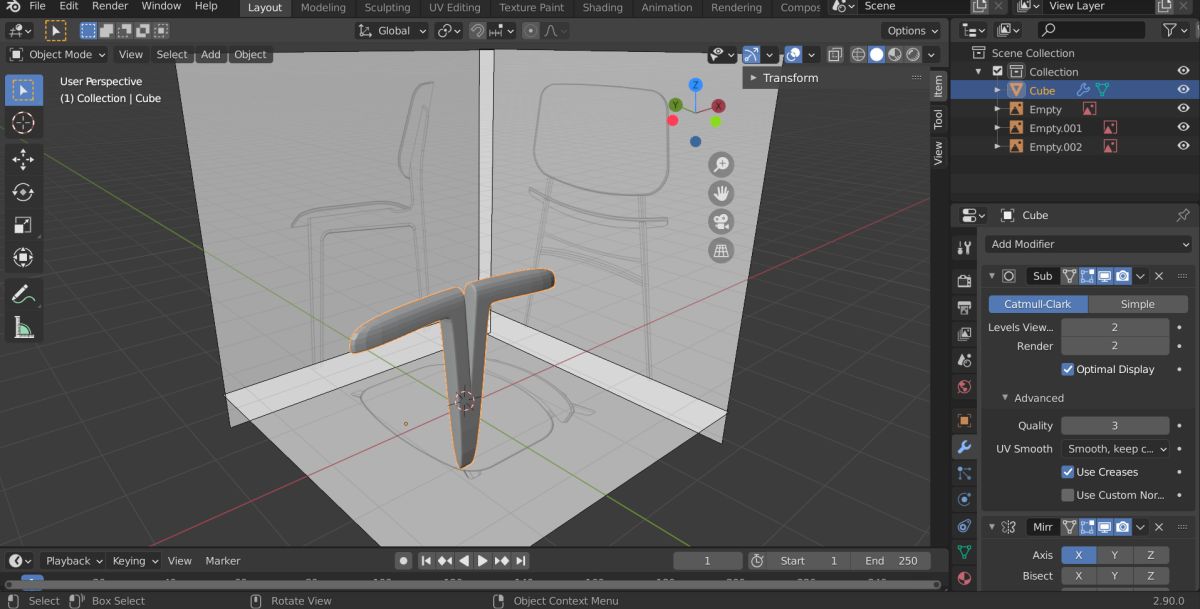Open the File menu
The height and width of the screenshot is (609, 1200).
click(38, 6)
